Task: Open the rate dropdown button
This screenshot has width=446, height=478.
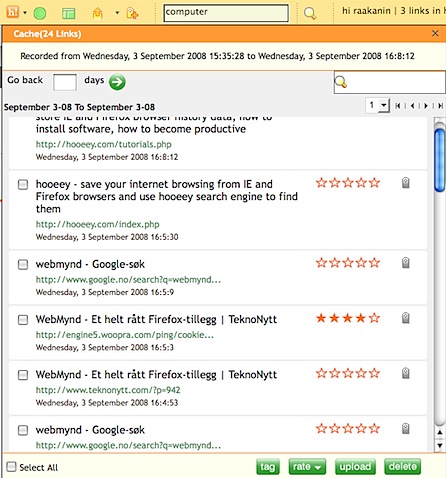Action: tap(307, 467)
